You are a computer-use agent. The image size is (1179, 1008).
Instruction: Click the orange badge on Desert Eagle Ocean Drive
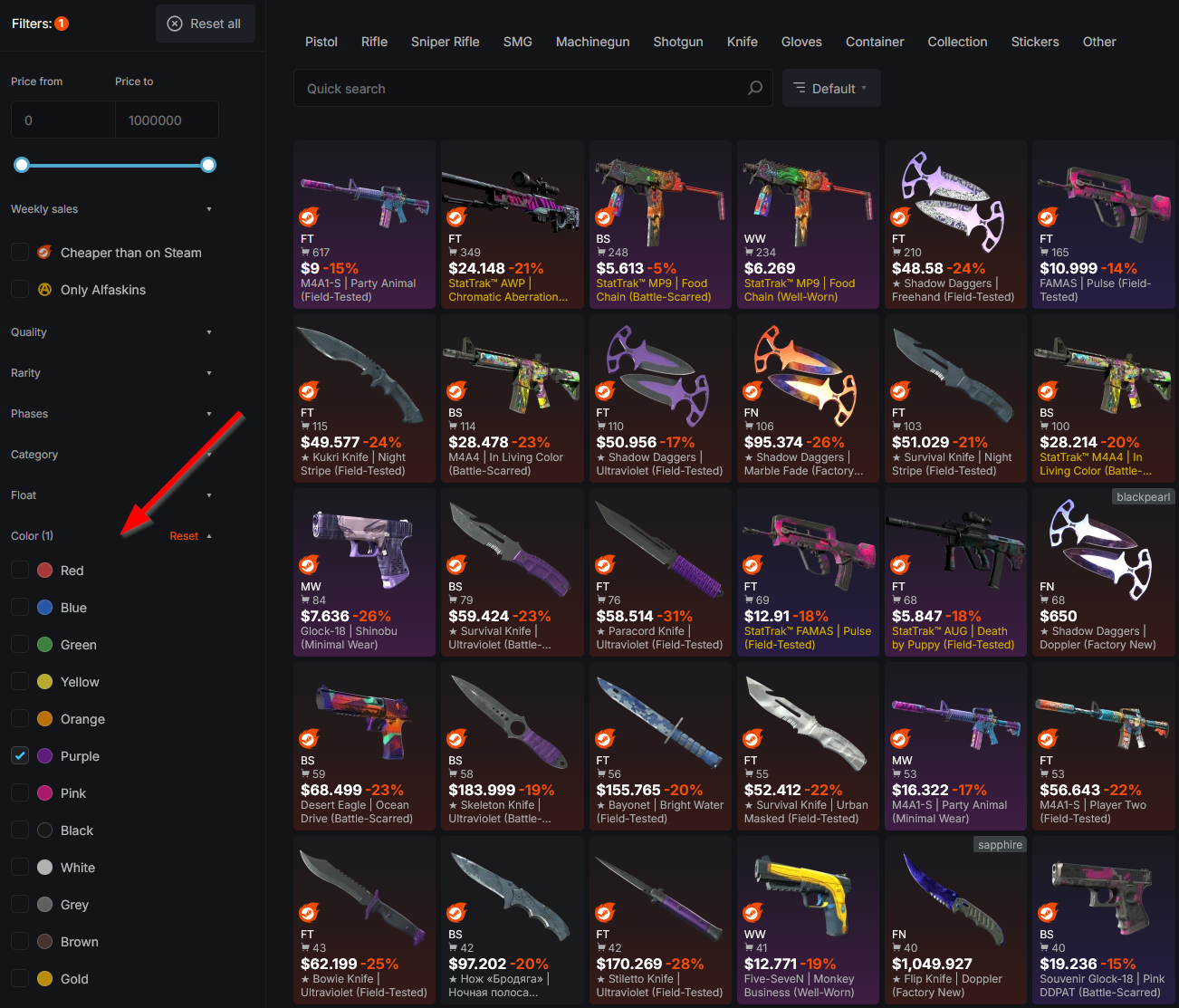click(310, 739)
